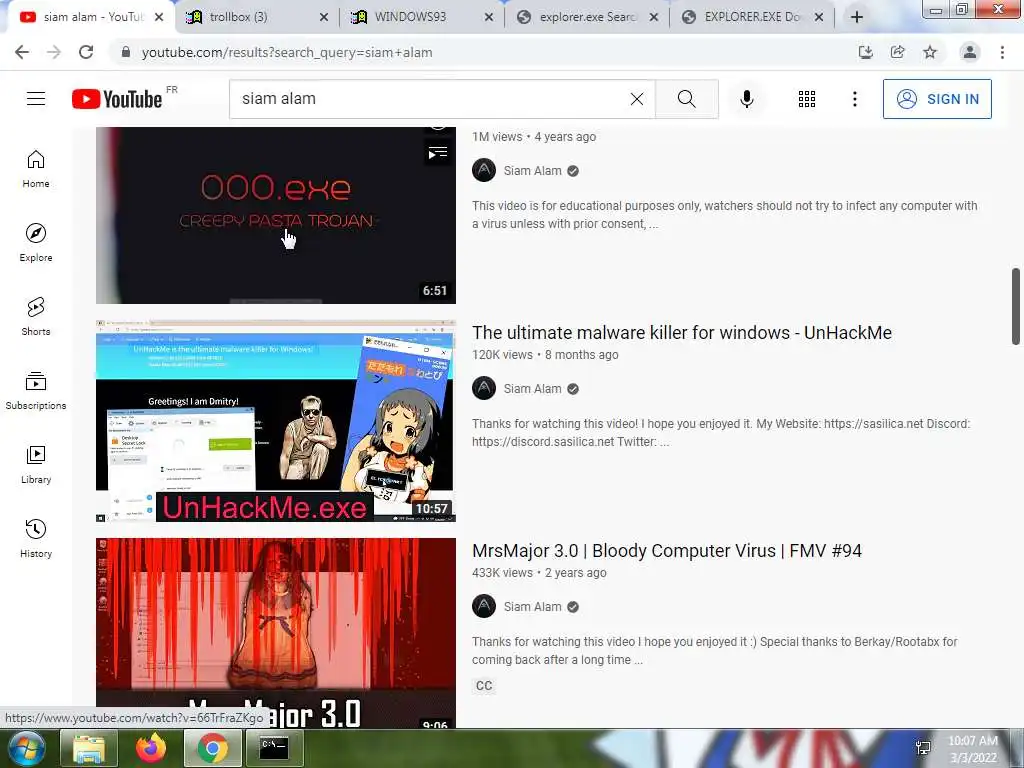Open the Windows Start button
This screenshot has height=768, width=1024.
[24, 748]
